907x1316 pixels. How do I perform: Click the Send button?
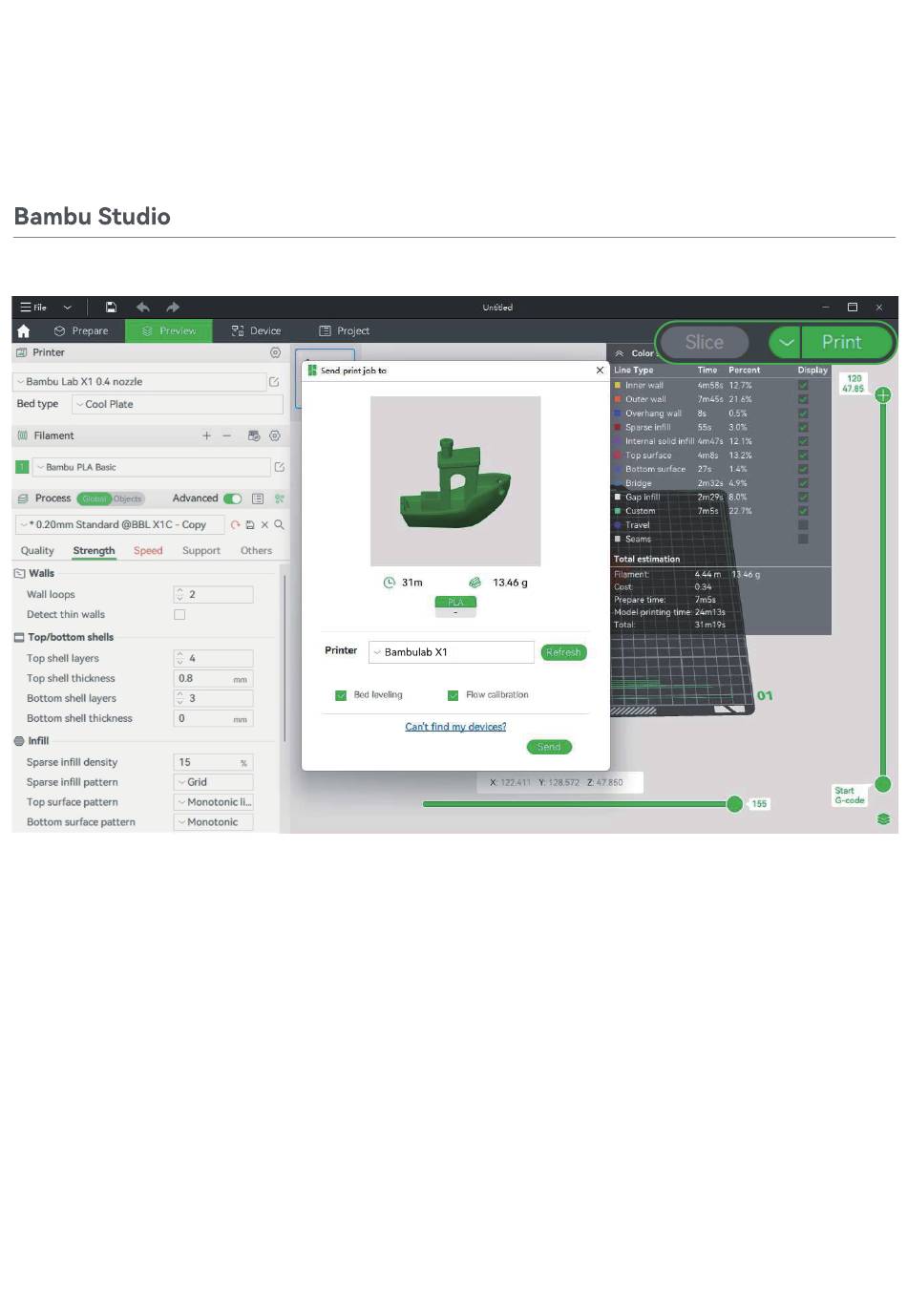click(x=549, y=747)
